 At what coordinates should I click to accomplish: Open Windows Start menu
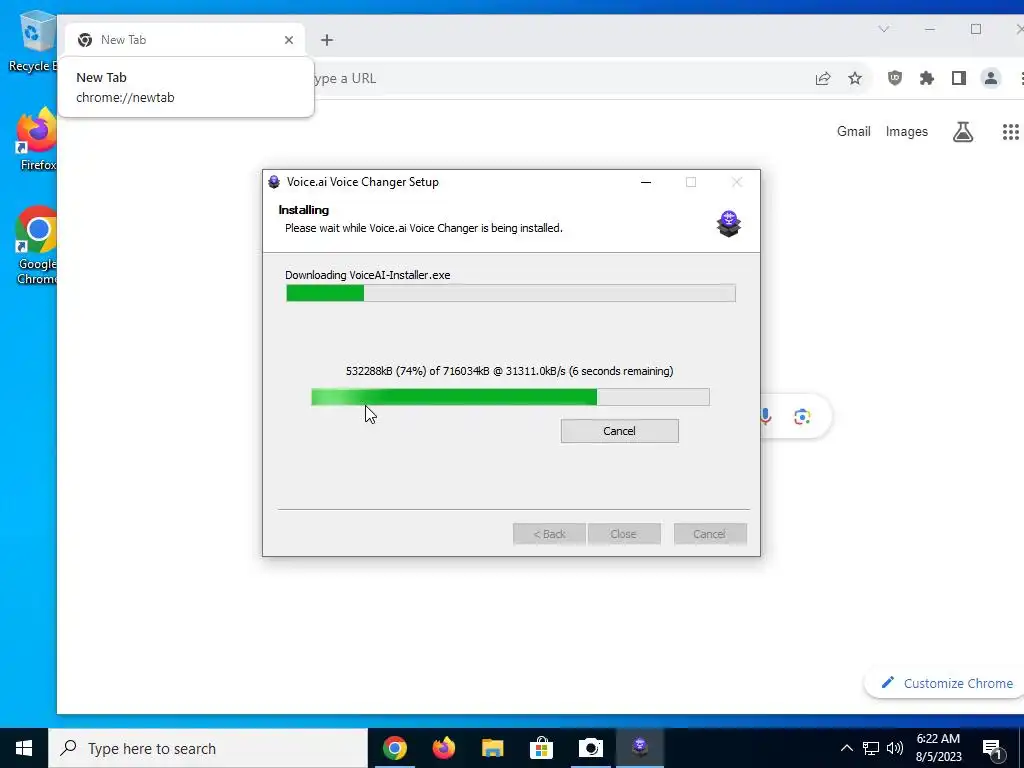point(24,748)
